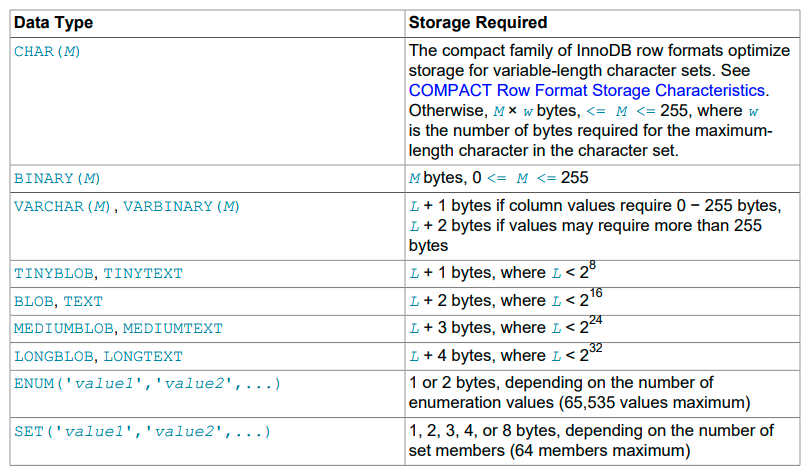Click the "L + 4 bytes" storage cell
810x473 pixels.
point(505,356)
